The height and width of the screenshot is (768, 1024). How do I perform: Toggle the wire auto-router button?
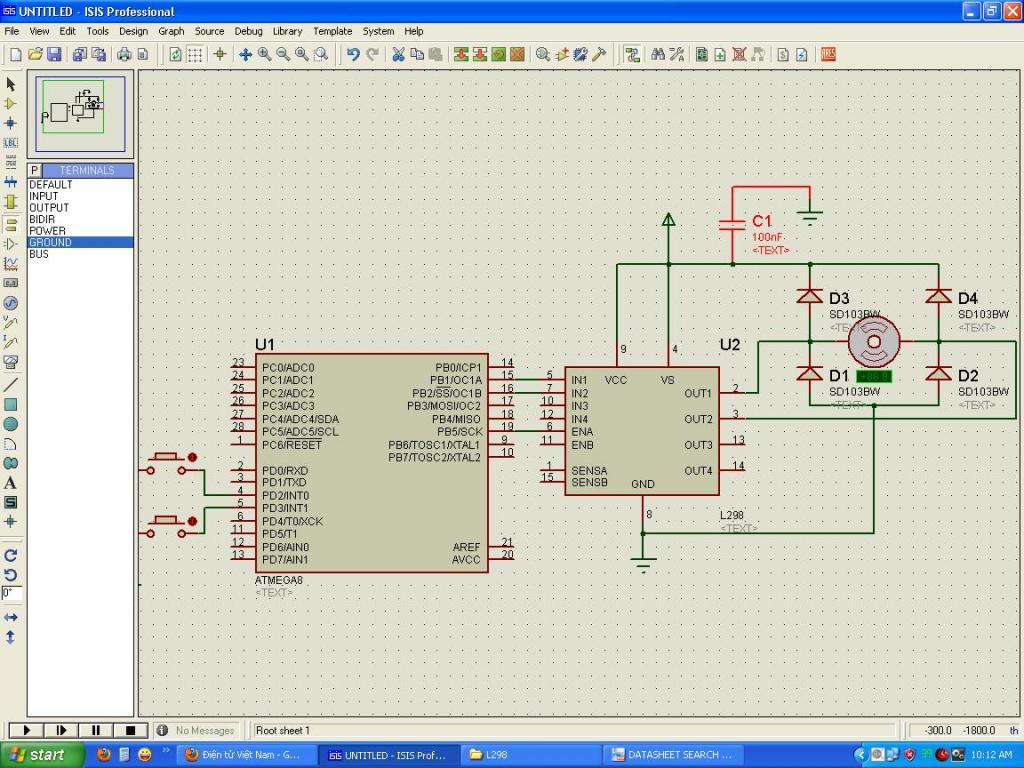632,54
